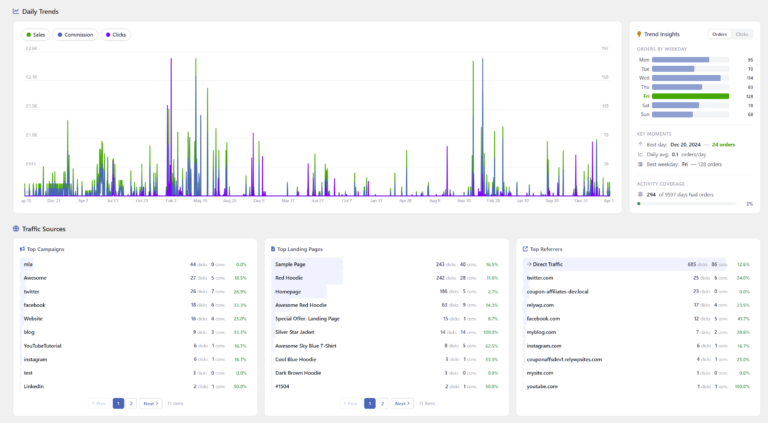Select the Sample Page landing page
Image resolution: width=768 pixels, height=423 pixels.
tap(387, 264)
